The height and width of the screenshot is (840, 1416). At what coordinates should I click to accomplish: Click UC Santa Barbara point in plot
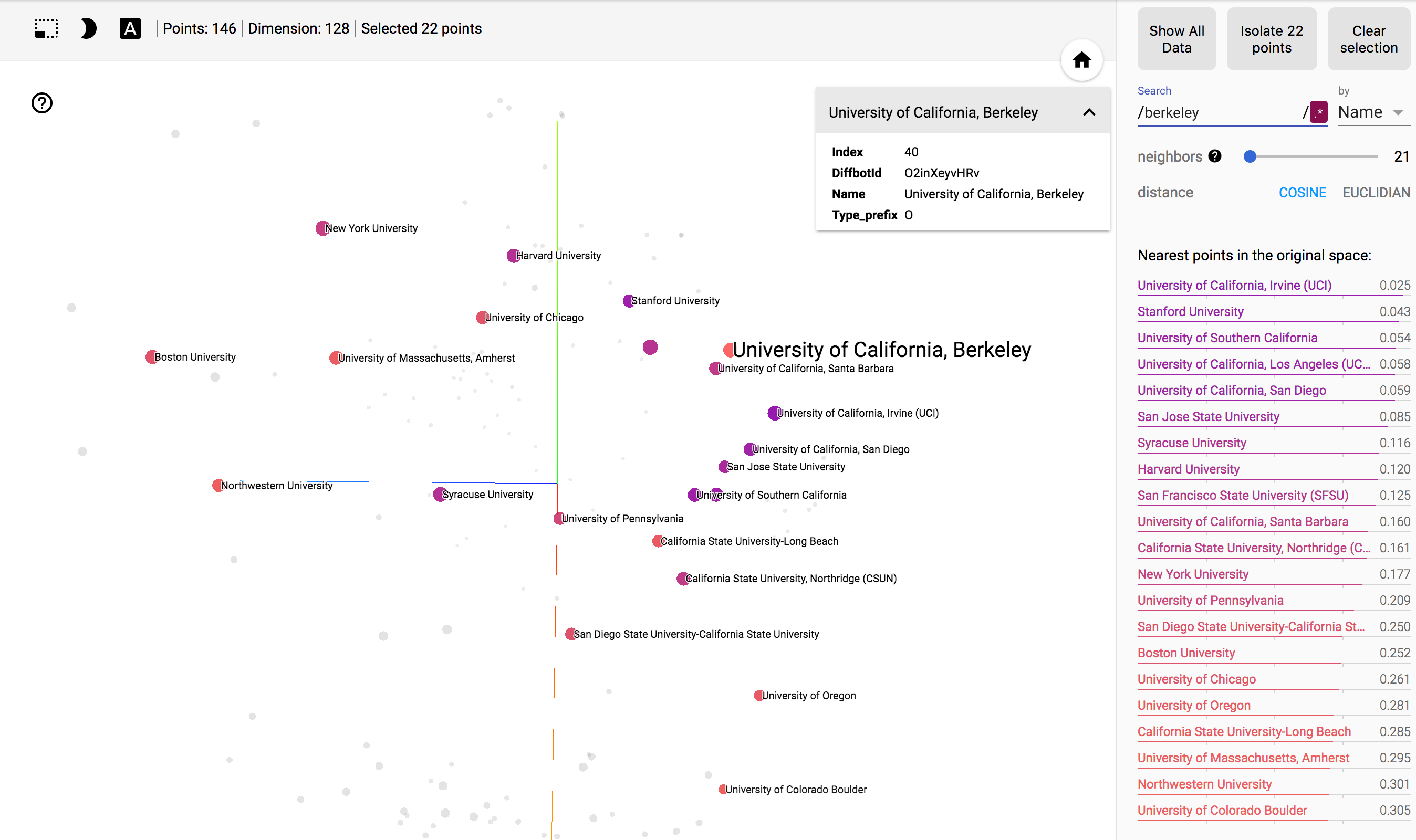[716, 369]
